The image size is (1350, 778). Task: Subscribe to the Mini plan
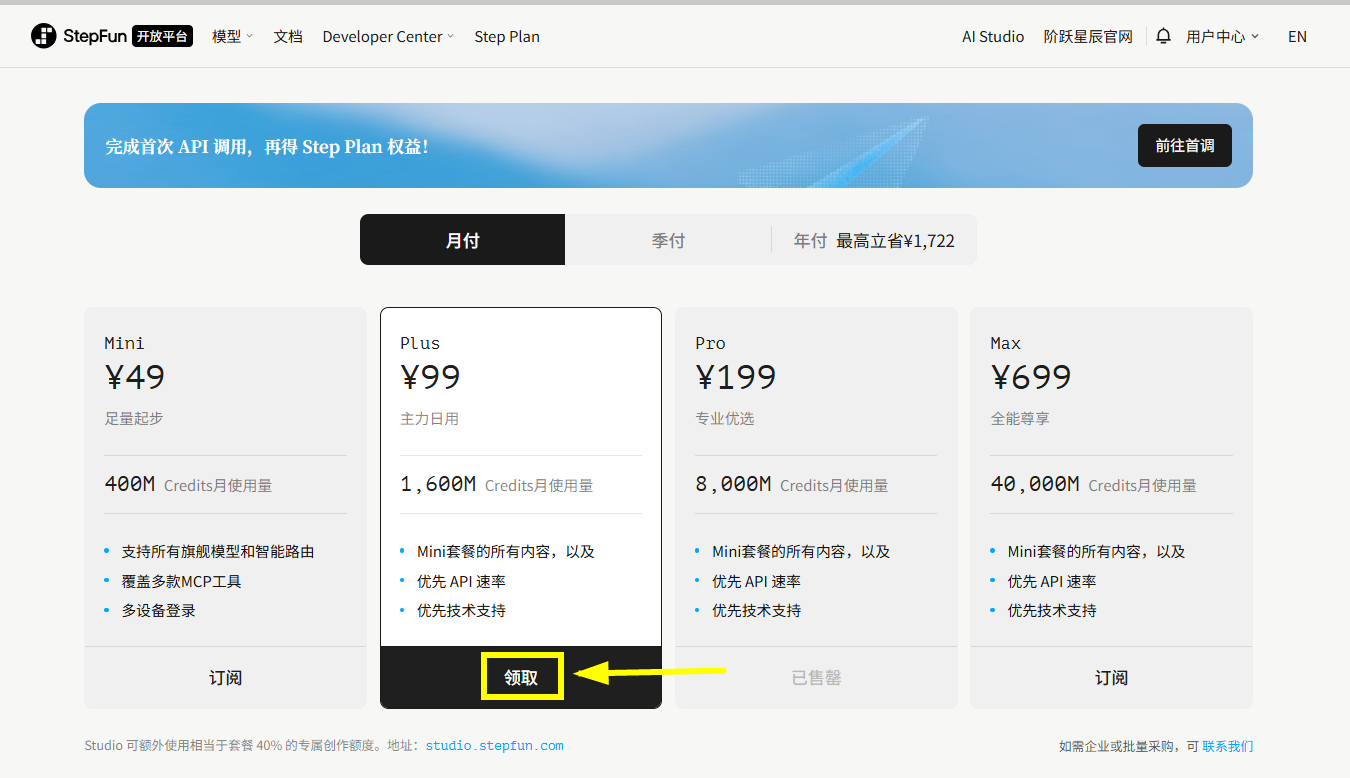(x=225, y=678)
